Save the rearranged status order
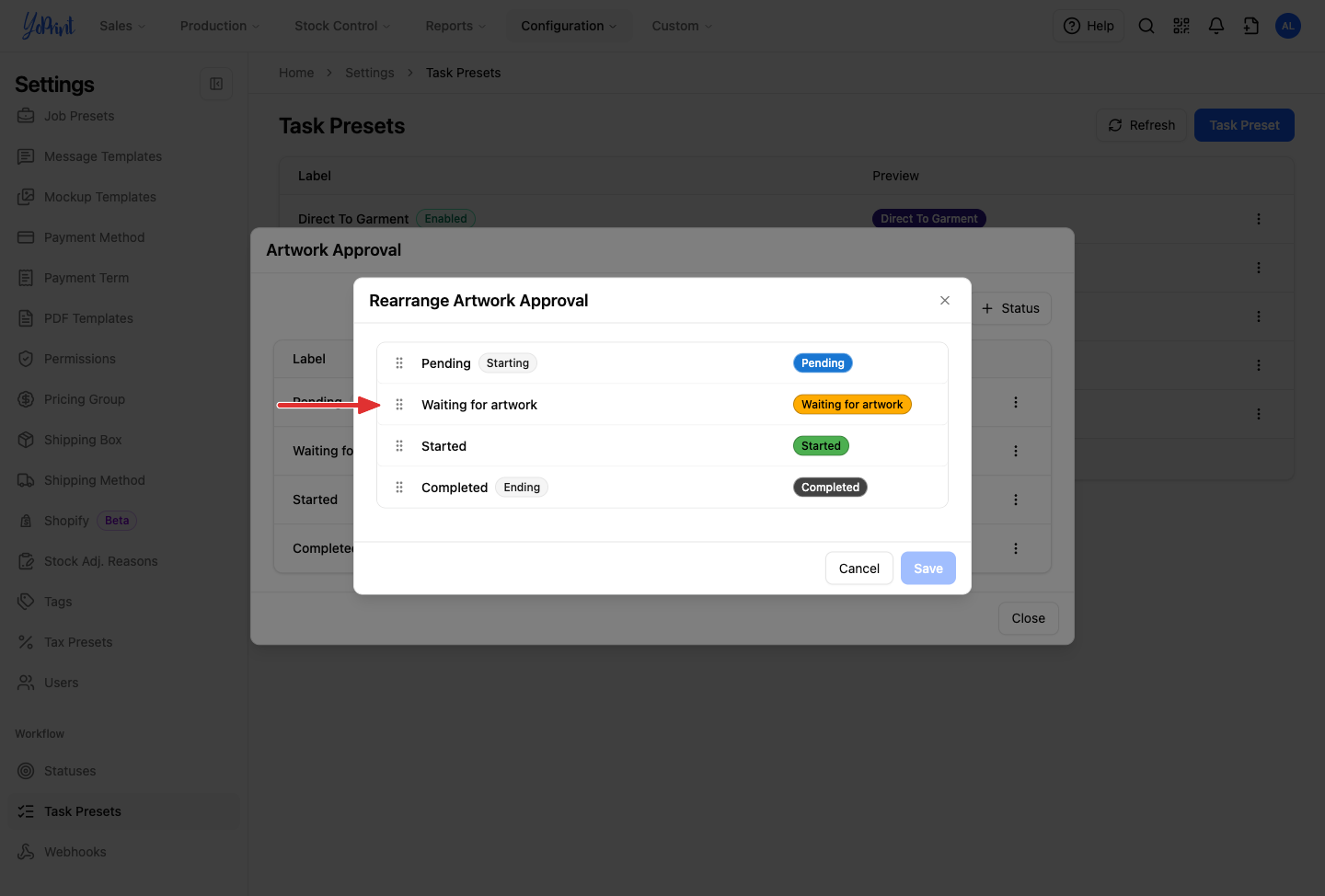Viewport: 1325px width, 896px height. pyautogui.click(x=928, y=569)
